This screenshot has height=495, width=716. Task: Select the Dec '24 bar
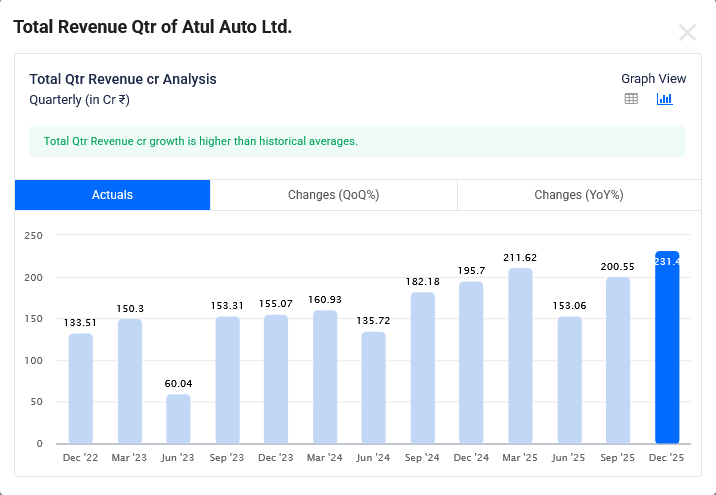point(471,362)
